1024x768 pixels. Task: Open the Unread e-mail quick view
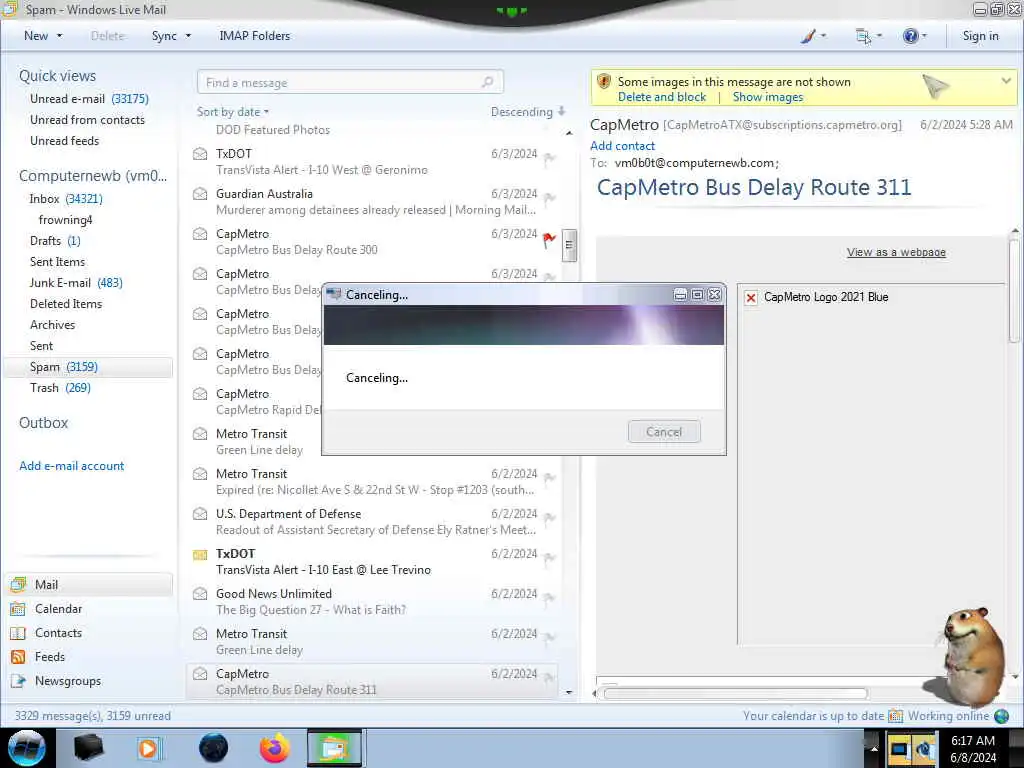89,99
